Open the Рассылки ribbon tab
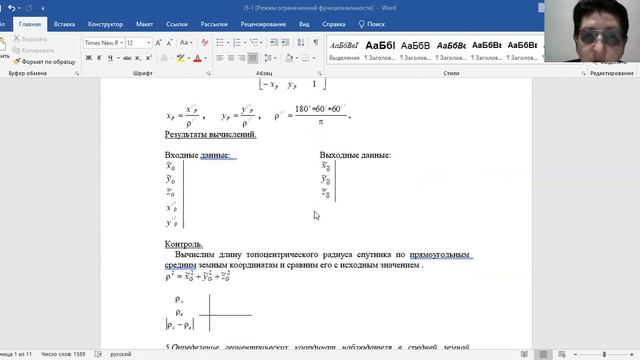The height and width of the screenshot is (360, 640). pos(214,24)
